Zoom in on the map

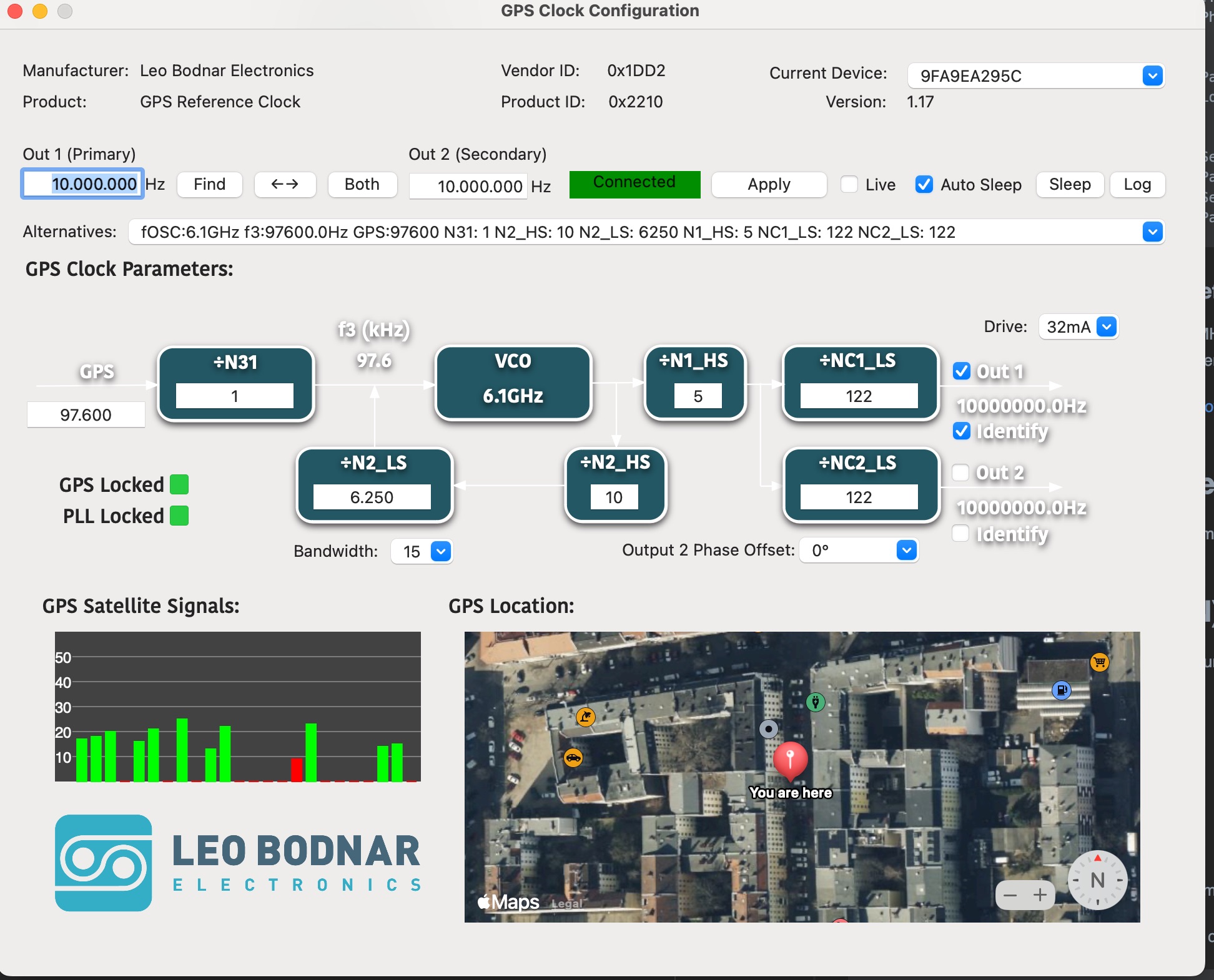(x=1041, y=895)
